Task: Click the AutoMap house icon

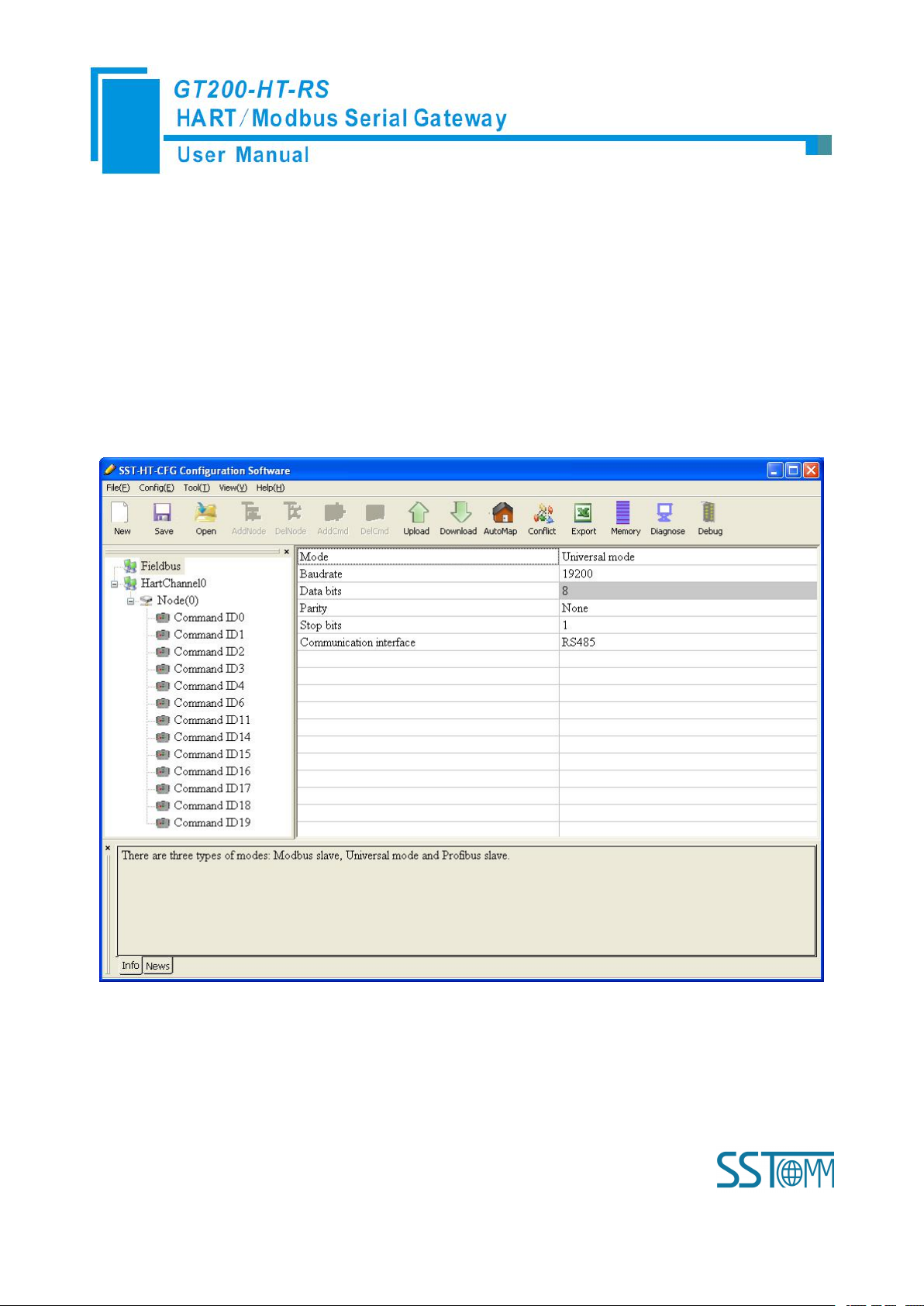Action: [x=502, y=513]
